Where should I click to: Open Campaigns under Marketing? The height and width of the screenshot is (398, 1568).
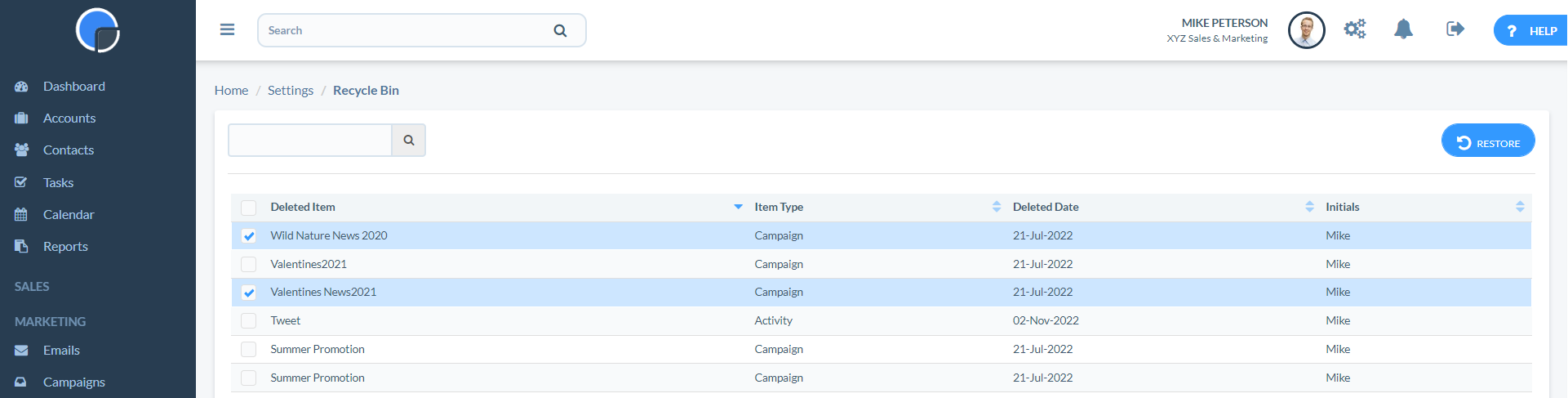click(x=74, y=382)
